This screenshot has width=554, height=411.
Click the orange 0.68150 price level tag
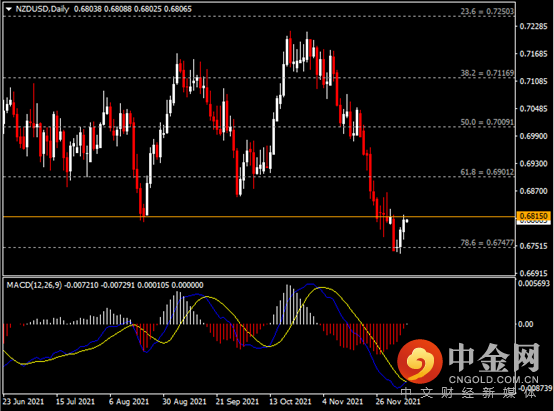tap(534, 216)
